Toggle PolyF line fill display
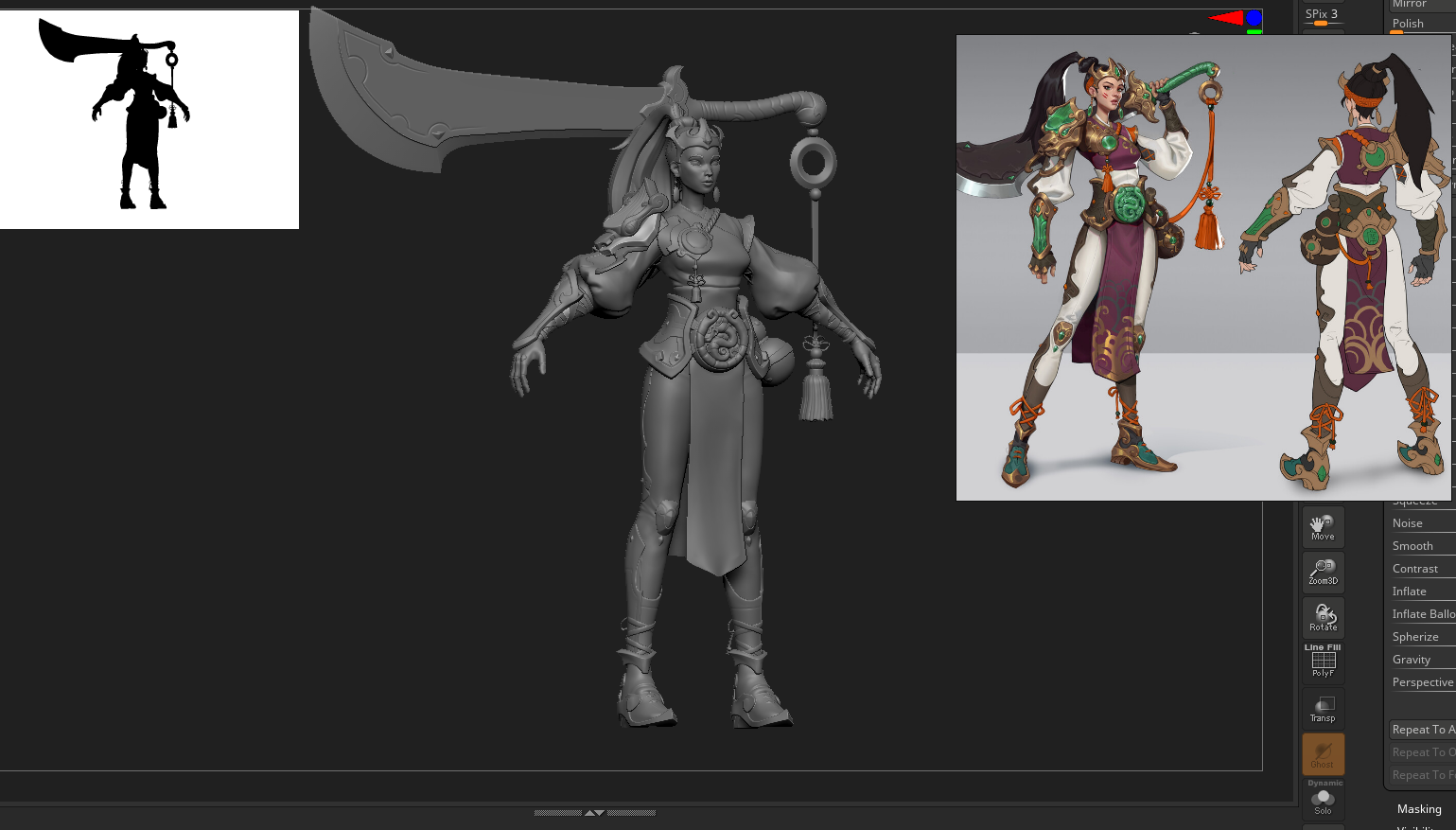 (x=1323, y=662)
